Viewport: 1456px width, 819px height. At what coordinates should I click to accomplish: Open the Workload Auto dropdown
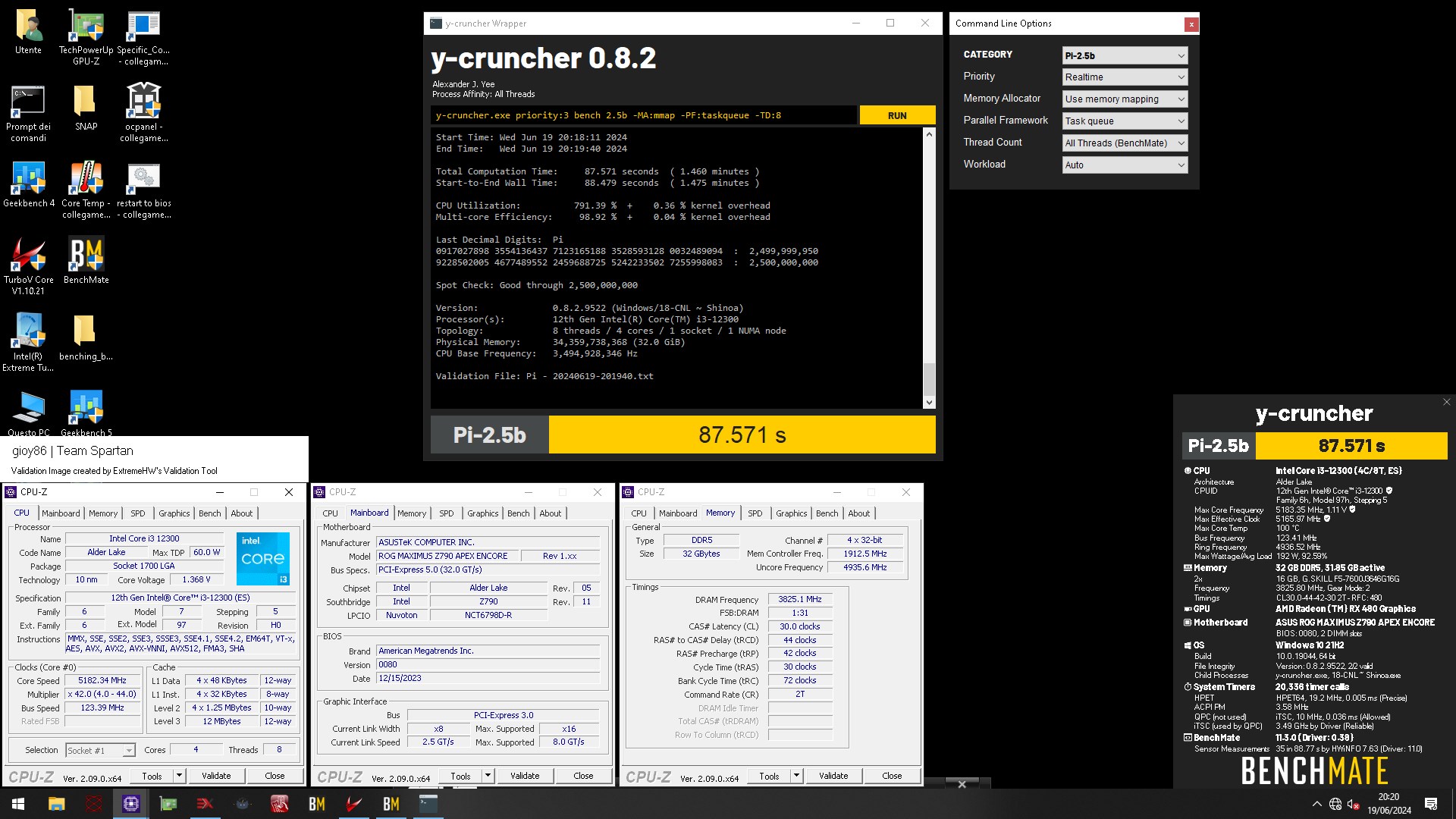click(x=1125, y=165)
